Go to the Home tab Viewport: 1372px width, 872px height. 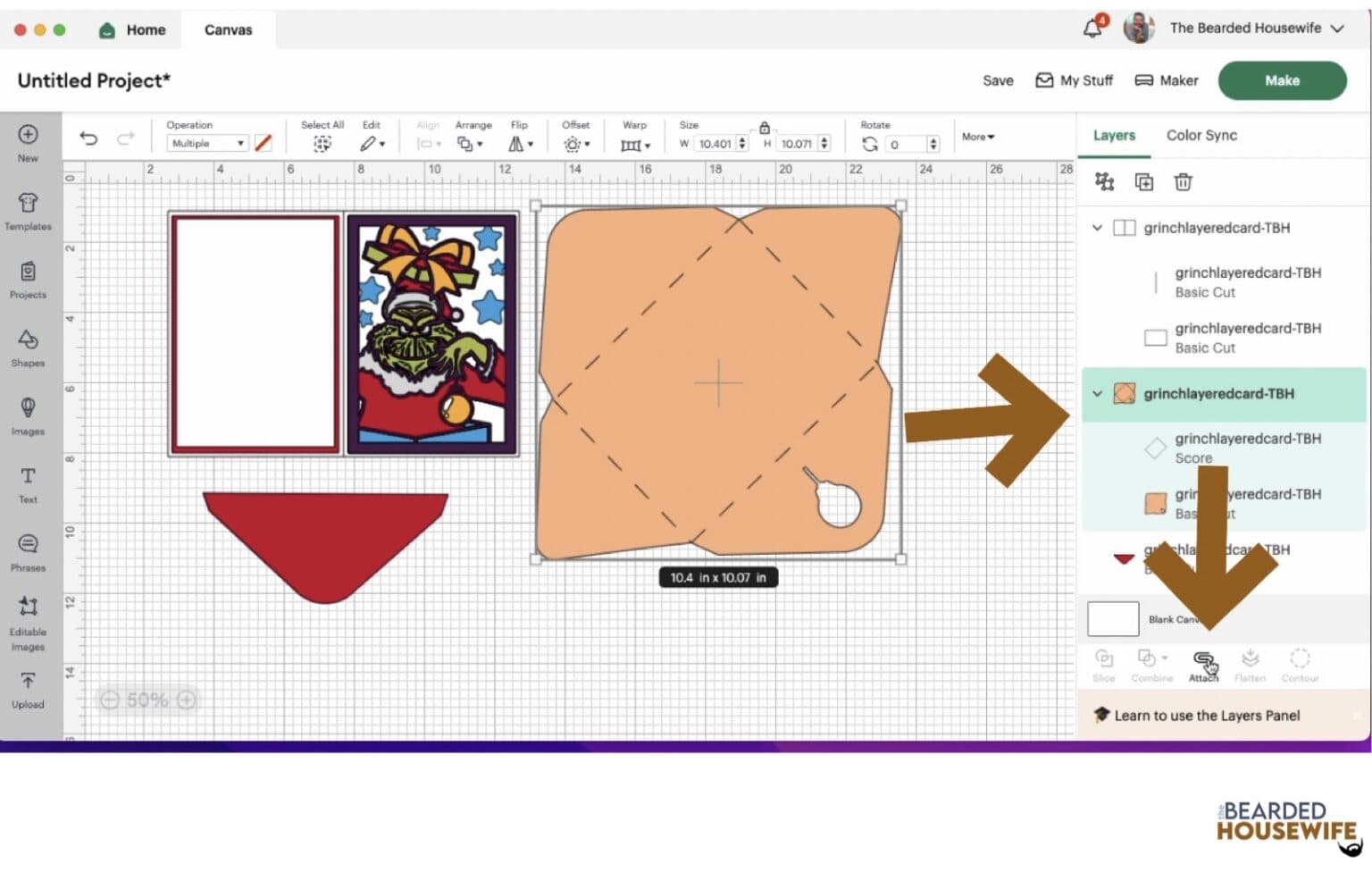tap(133, 29)
